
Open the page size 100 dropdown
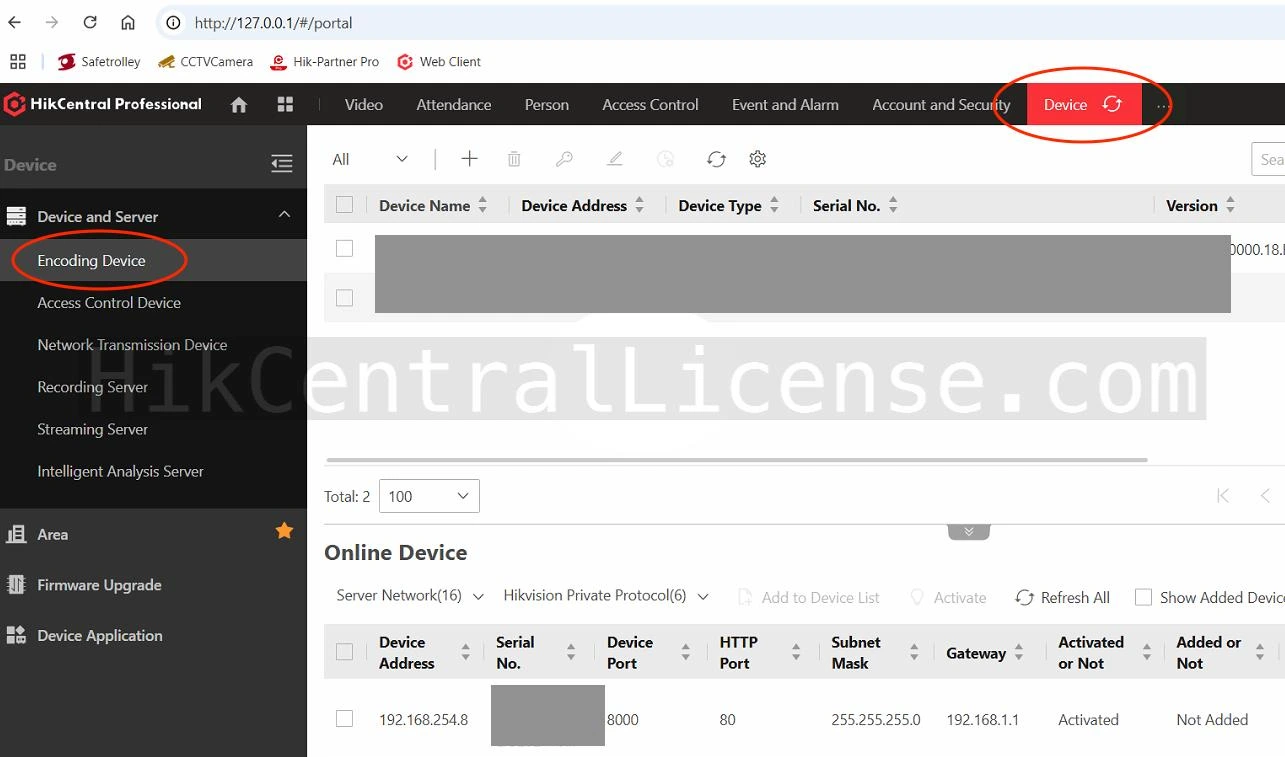(429, 496)
